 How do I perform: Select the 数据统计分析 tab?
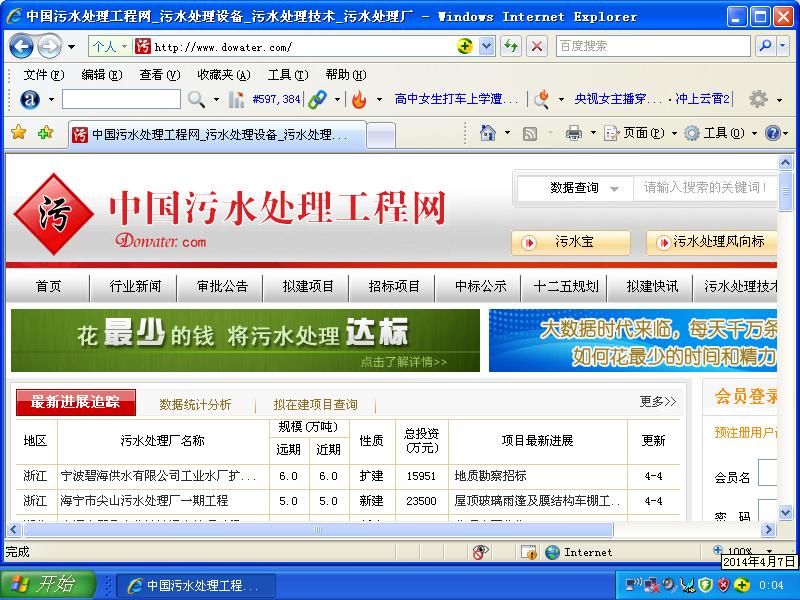tap(195, 405)
